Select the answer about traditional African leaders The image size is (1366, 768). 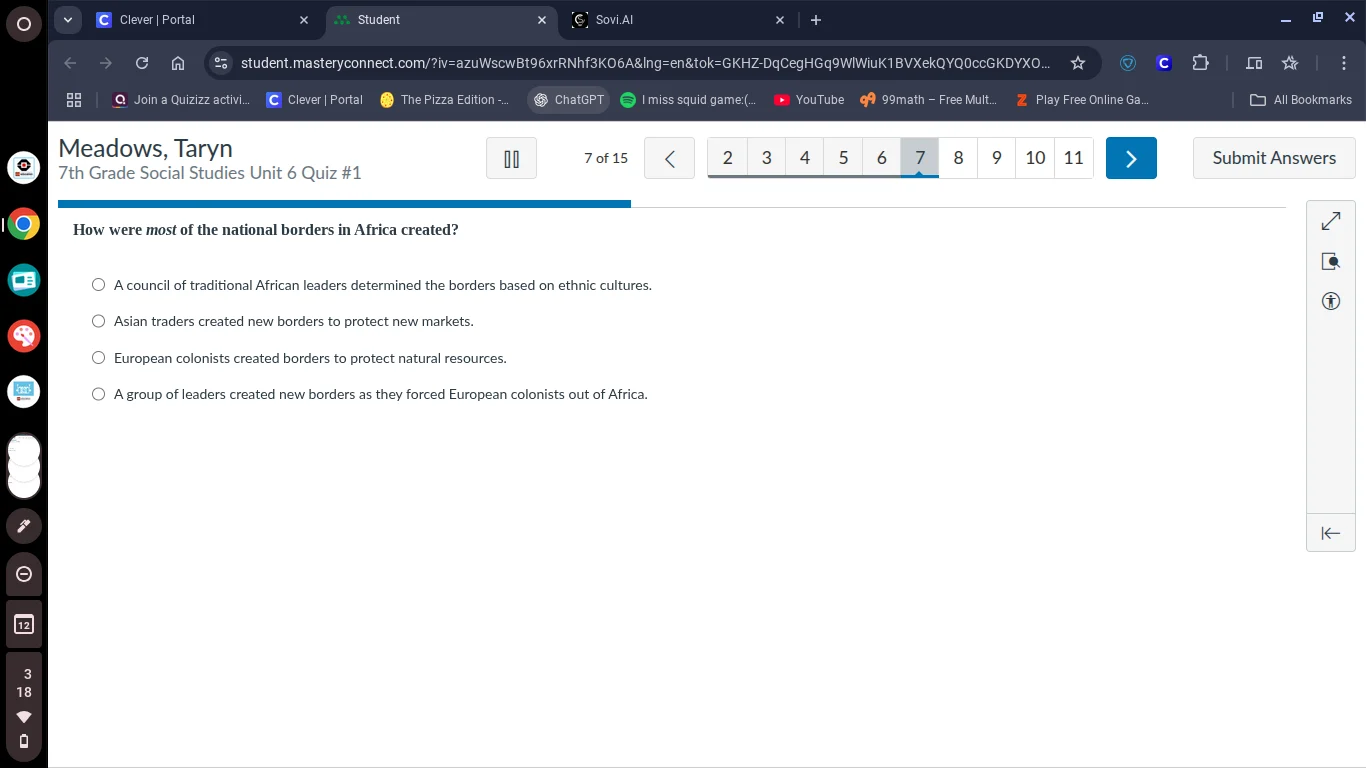pos(98,285)
